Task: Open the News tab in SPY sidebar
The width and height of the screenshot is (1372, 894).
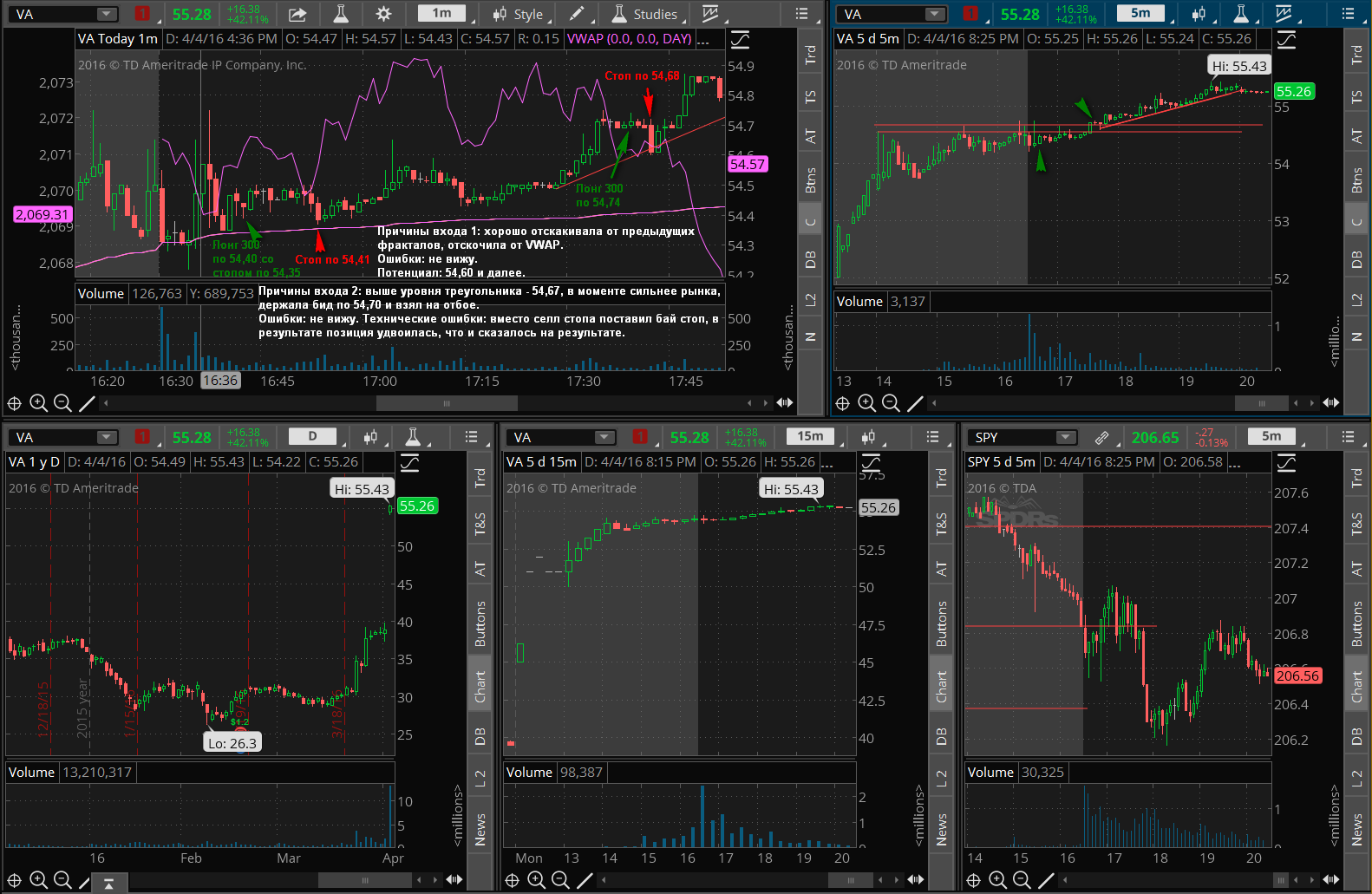Action: point(1356,830)
